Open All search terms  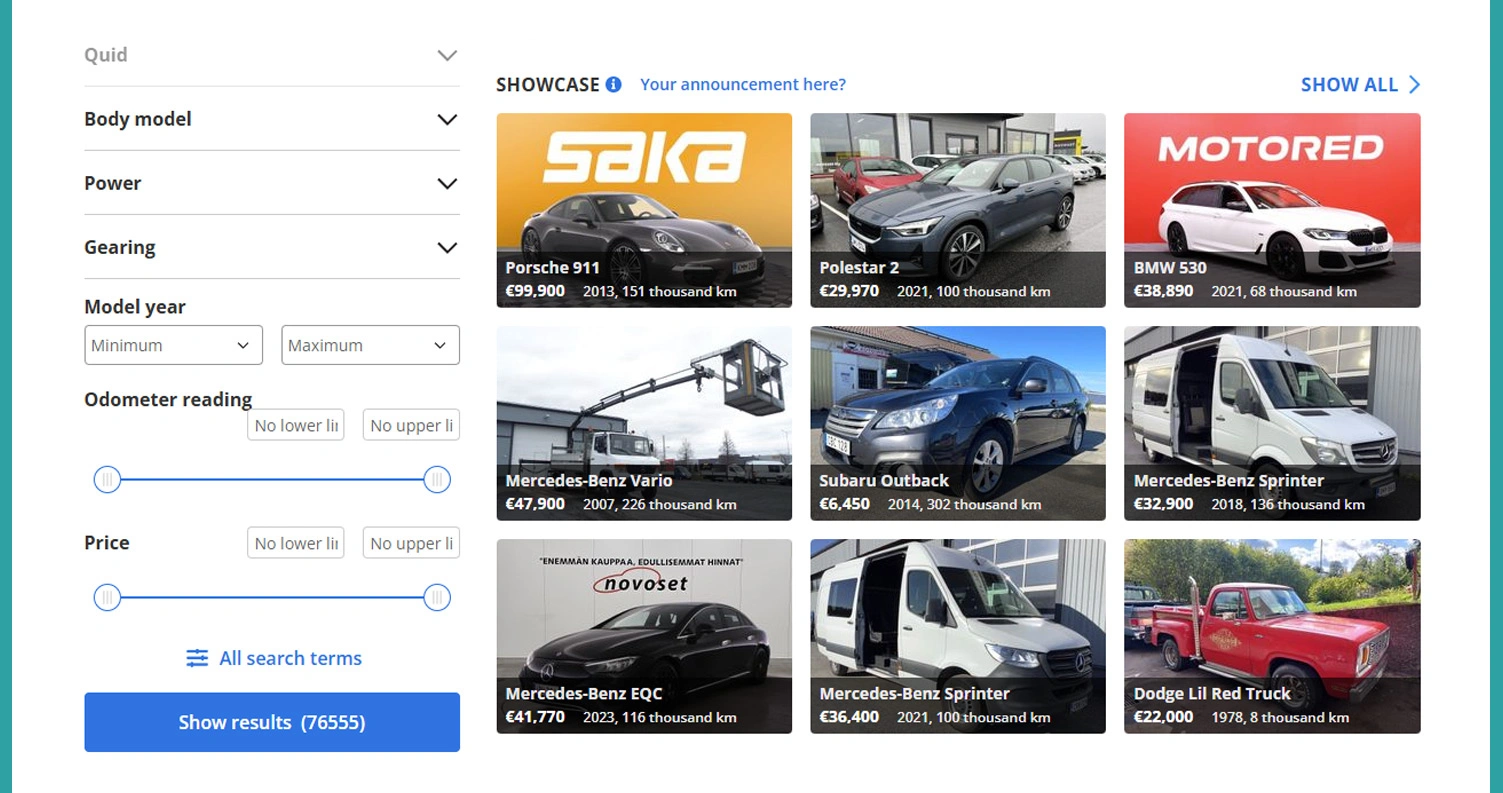pos(289,657)
